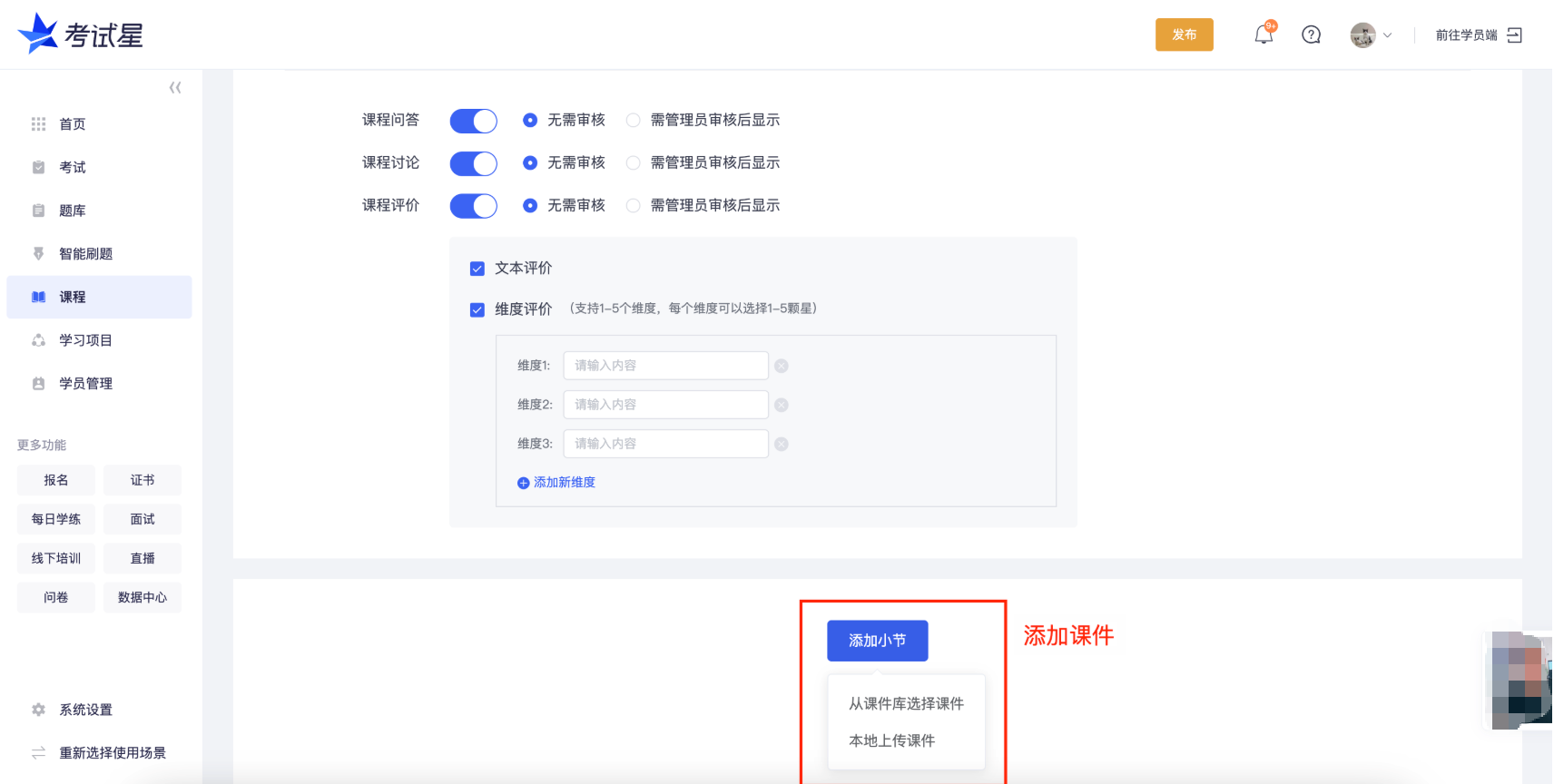The width and height of the screenshot is (1554, 784).
Task: Uncheck the 文本评价 checkbox
Action: point(477,269)
